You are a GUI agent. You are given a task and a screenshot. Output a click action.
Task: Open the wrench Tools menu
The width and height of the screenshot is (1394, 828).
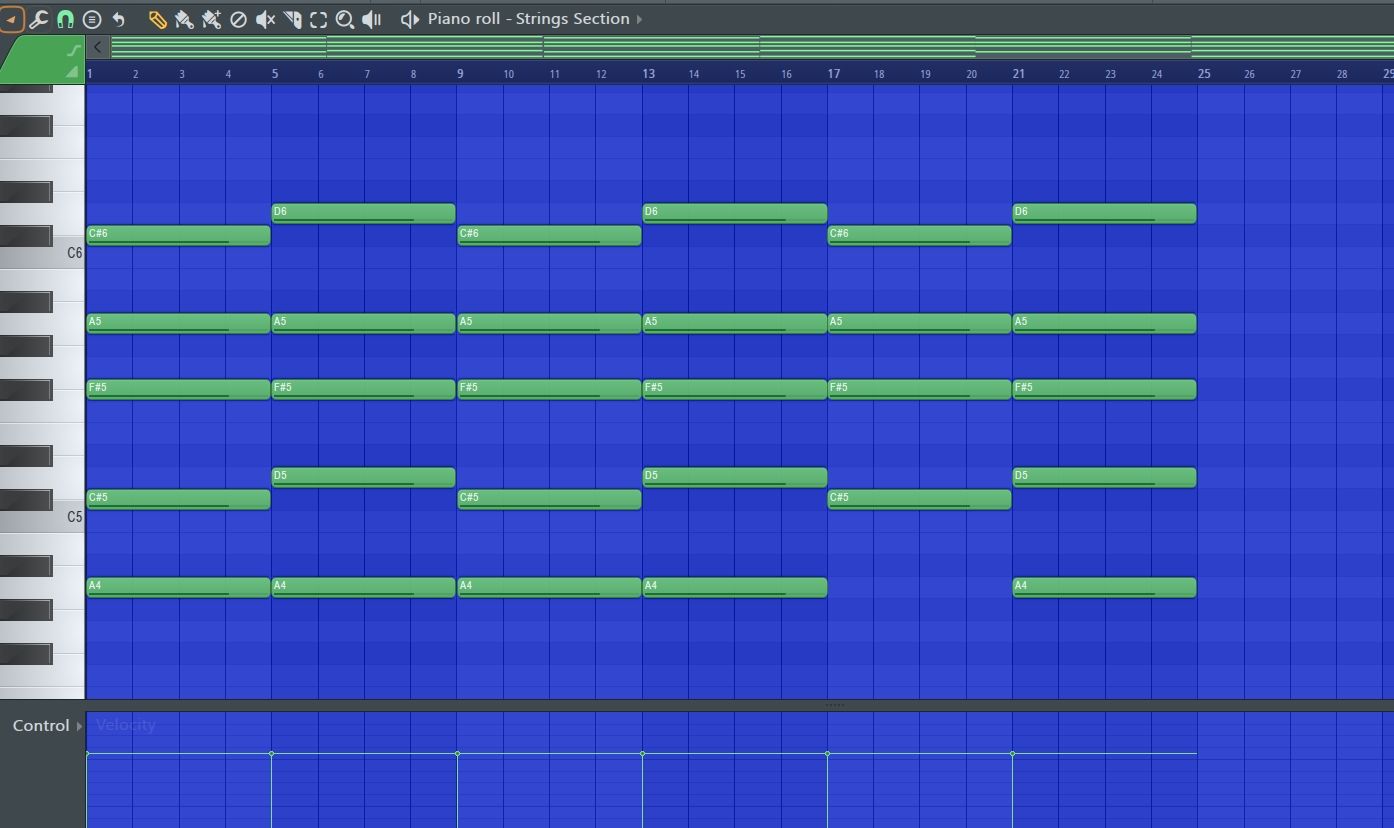38,19
